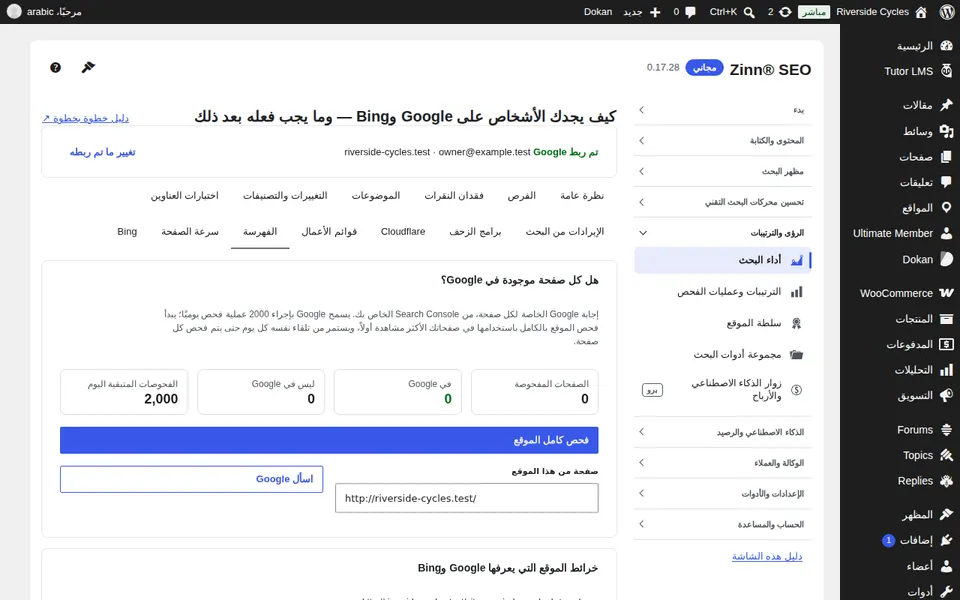Viewport: 960px width, 600px height.
Task: Click the اسأل Google button
Action: [191, 479]
